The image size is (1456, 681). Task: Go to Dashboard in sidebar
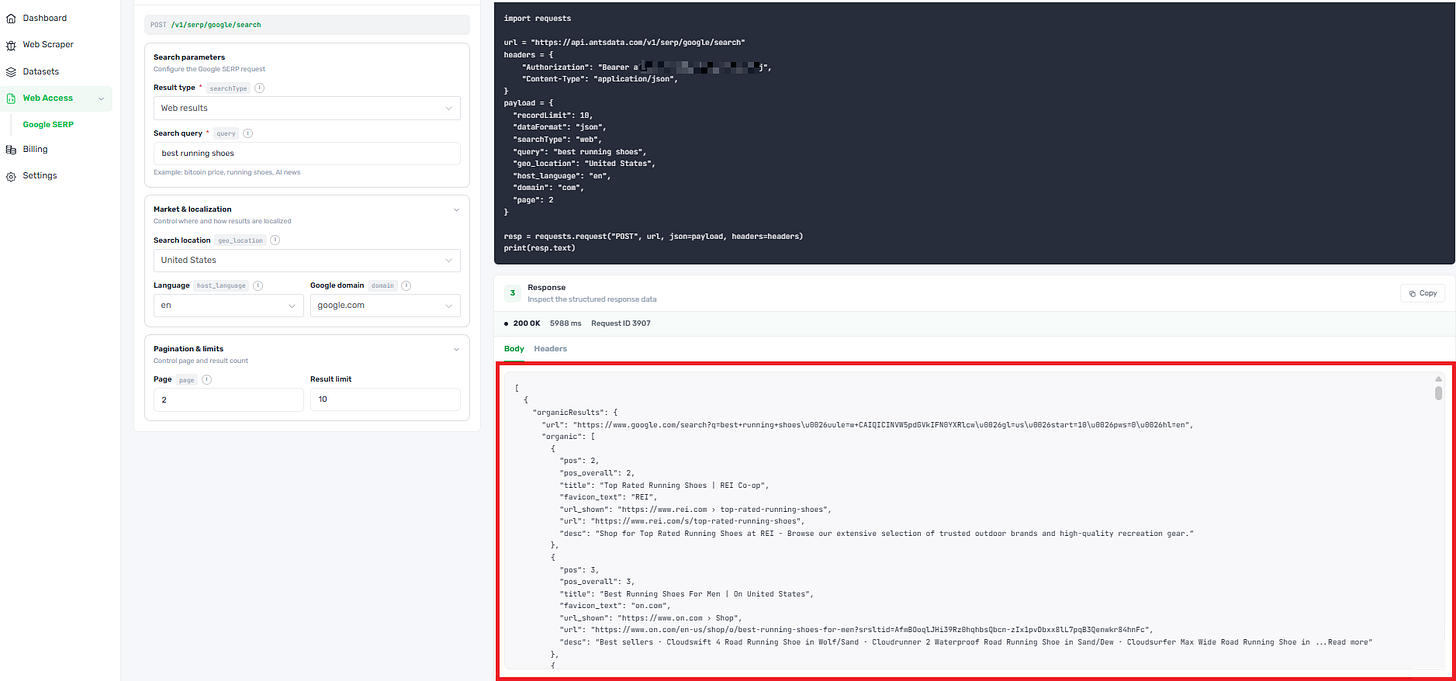tap(45, 18)
